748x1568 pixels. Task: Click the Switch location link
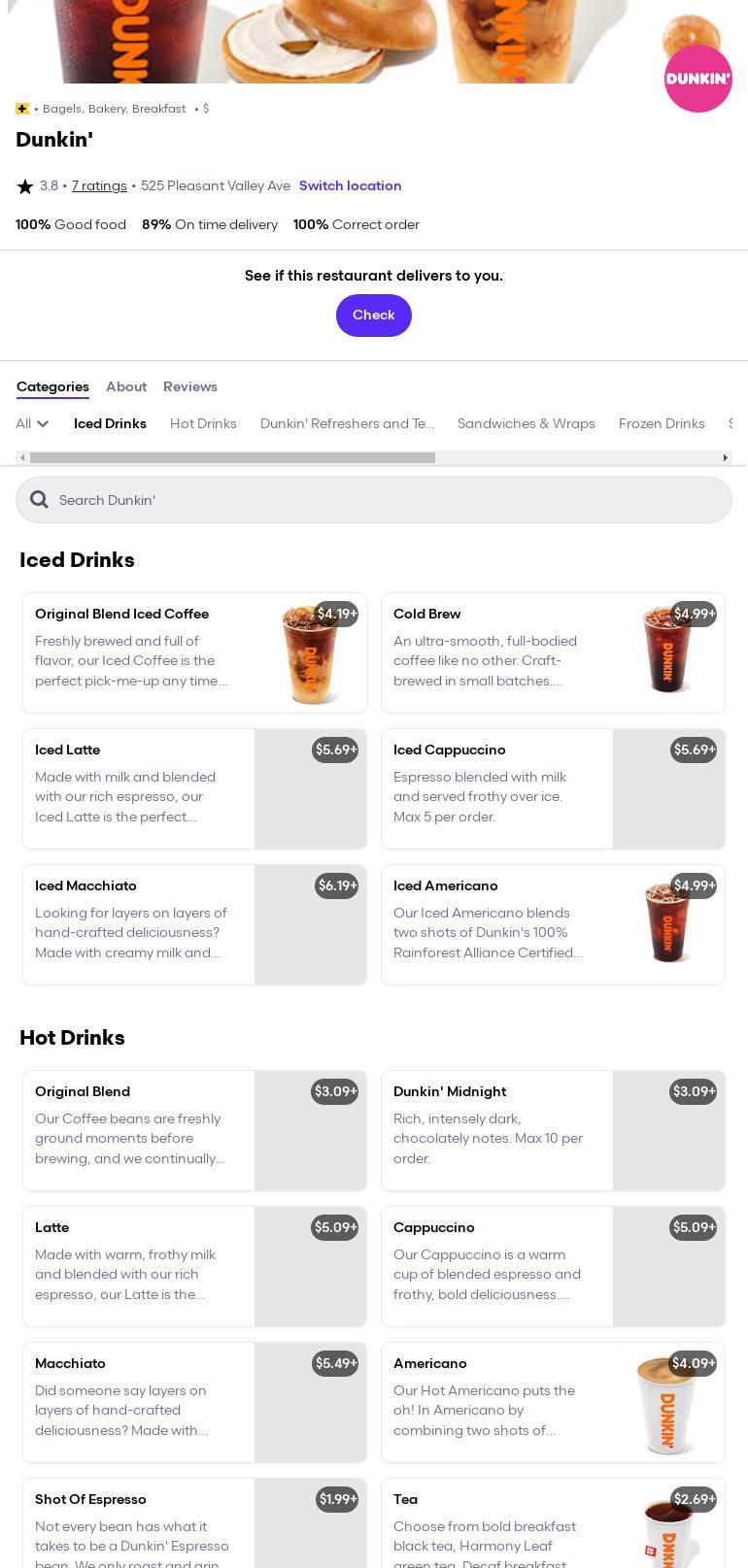350,185
